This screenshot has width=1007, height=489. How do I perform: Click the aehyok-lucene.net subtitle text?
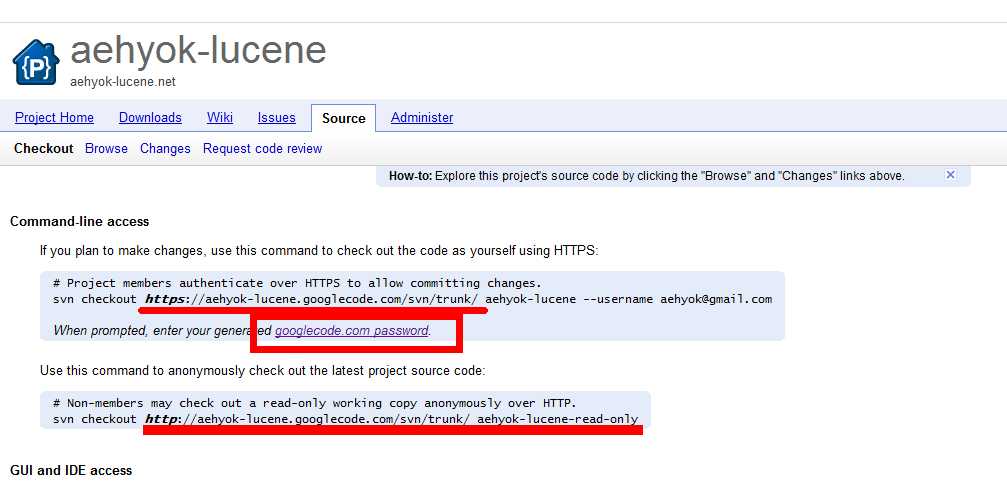click(123, 82)
